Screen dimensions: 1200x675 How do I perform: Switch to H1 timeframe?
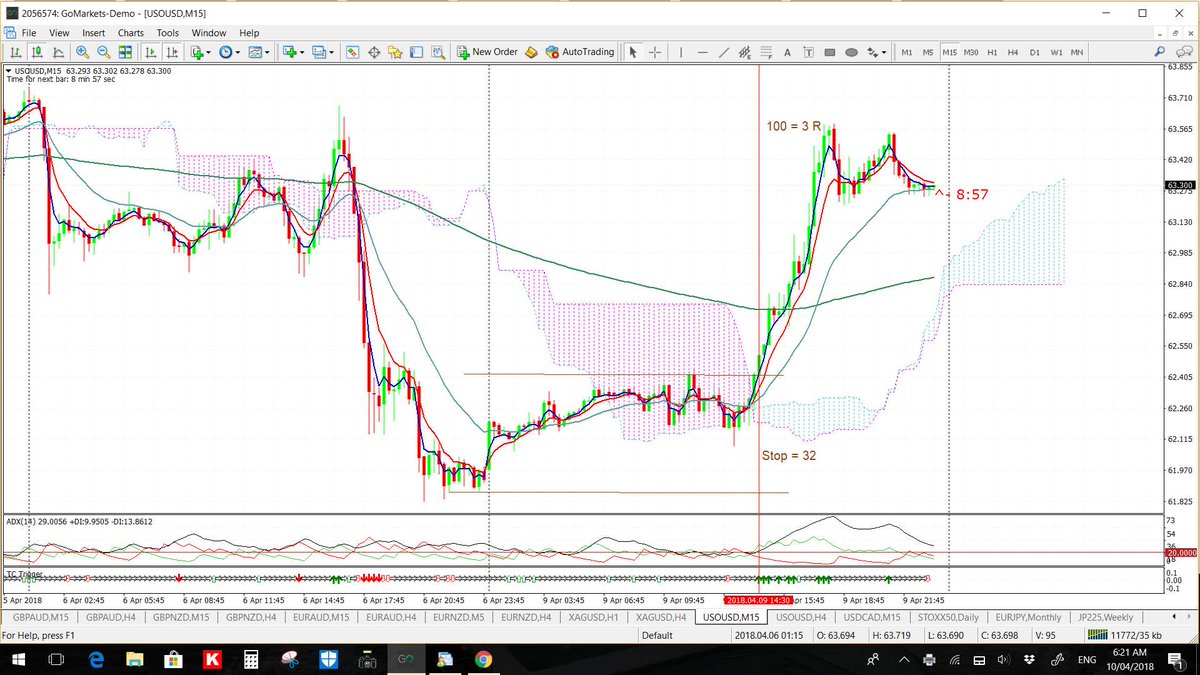pyautogui.click(x=992, y=51)
